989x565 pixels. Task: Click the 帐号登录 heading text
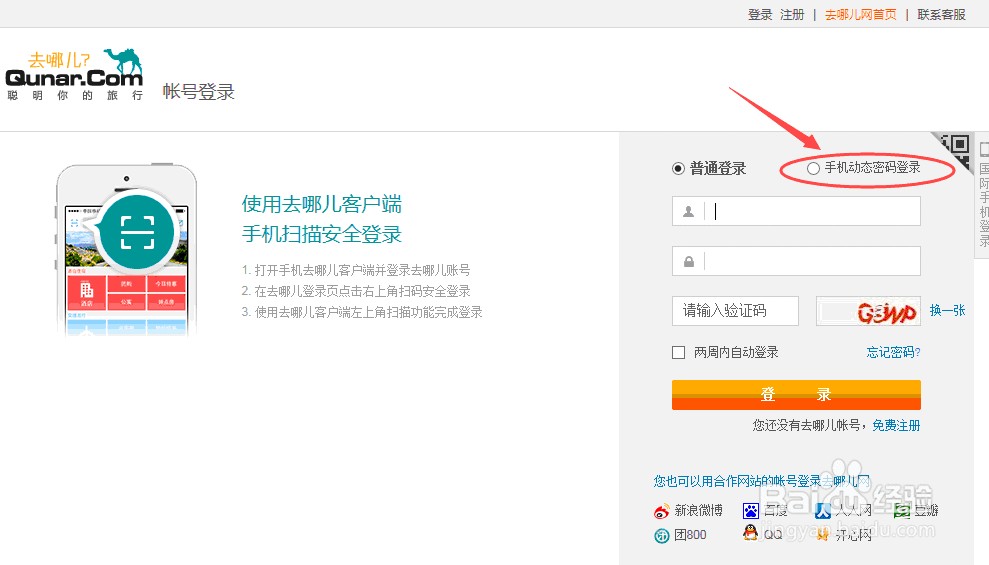(199, 92)
